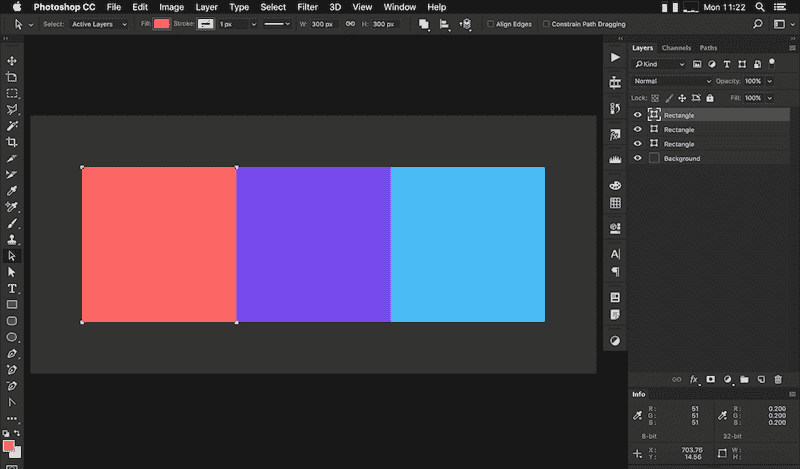Select the Convert Point tool
Screen dimensions: 800x469
[x=12, y=402]
